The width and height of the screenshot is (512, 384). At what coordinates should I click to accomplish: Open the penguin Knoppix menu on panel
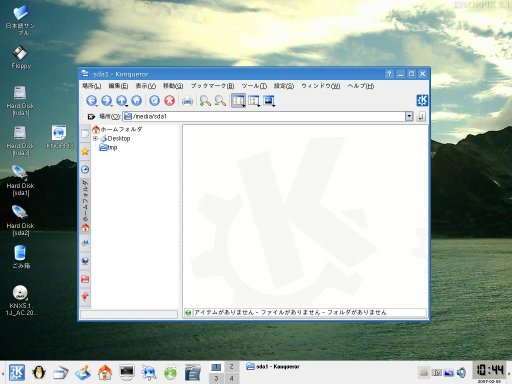(39, 372)
